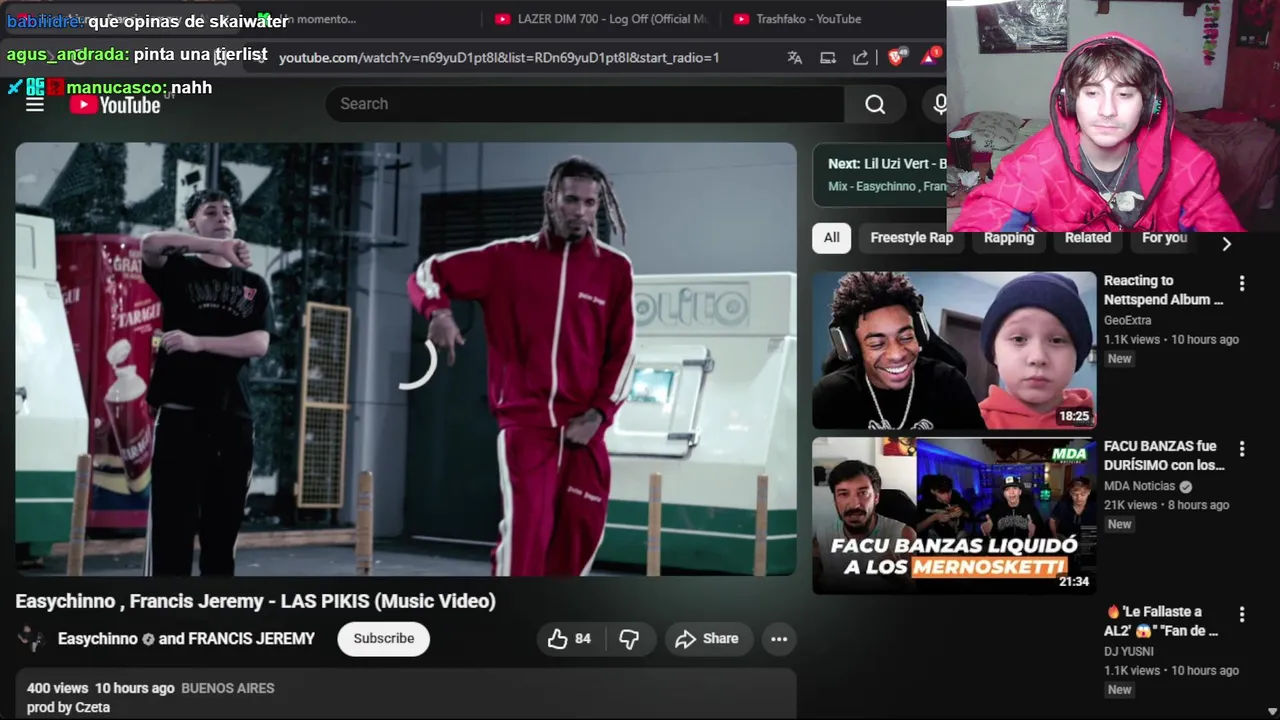Go to the DJ YUSNI channel
Screen dimensions: 1280x720
coord(1129,652)
